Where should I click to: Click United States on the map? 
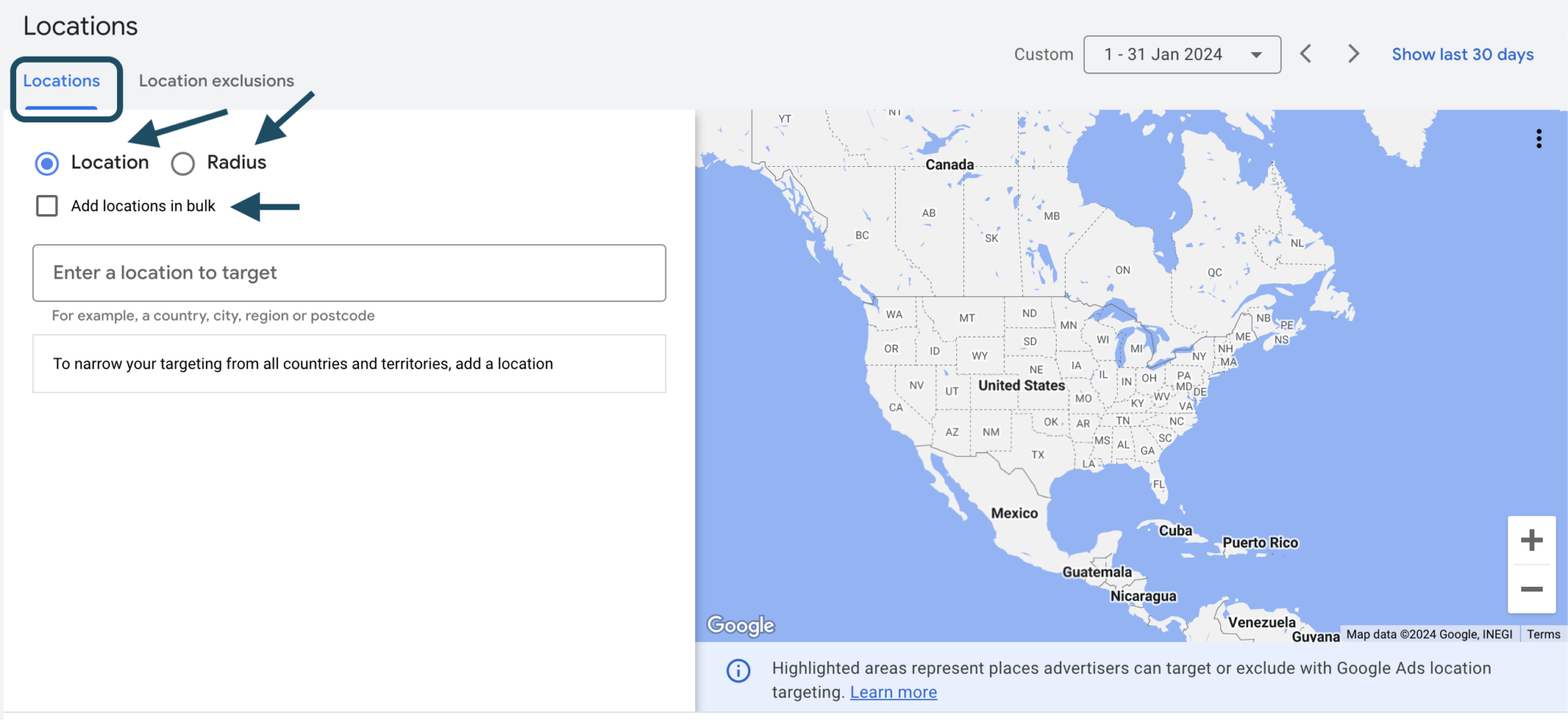[1021, 386]
